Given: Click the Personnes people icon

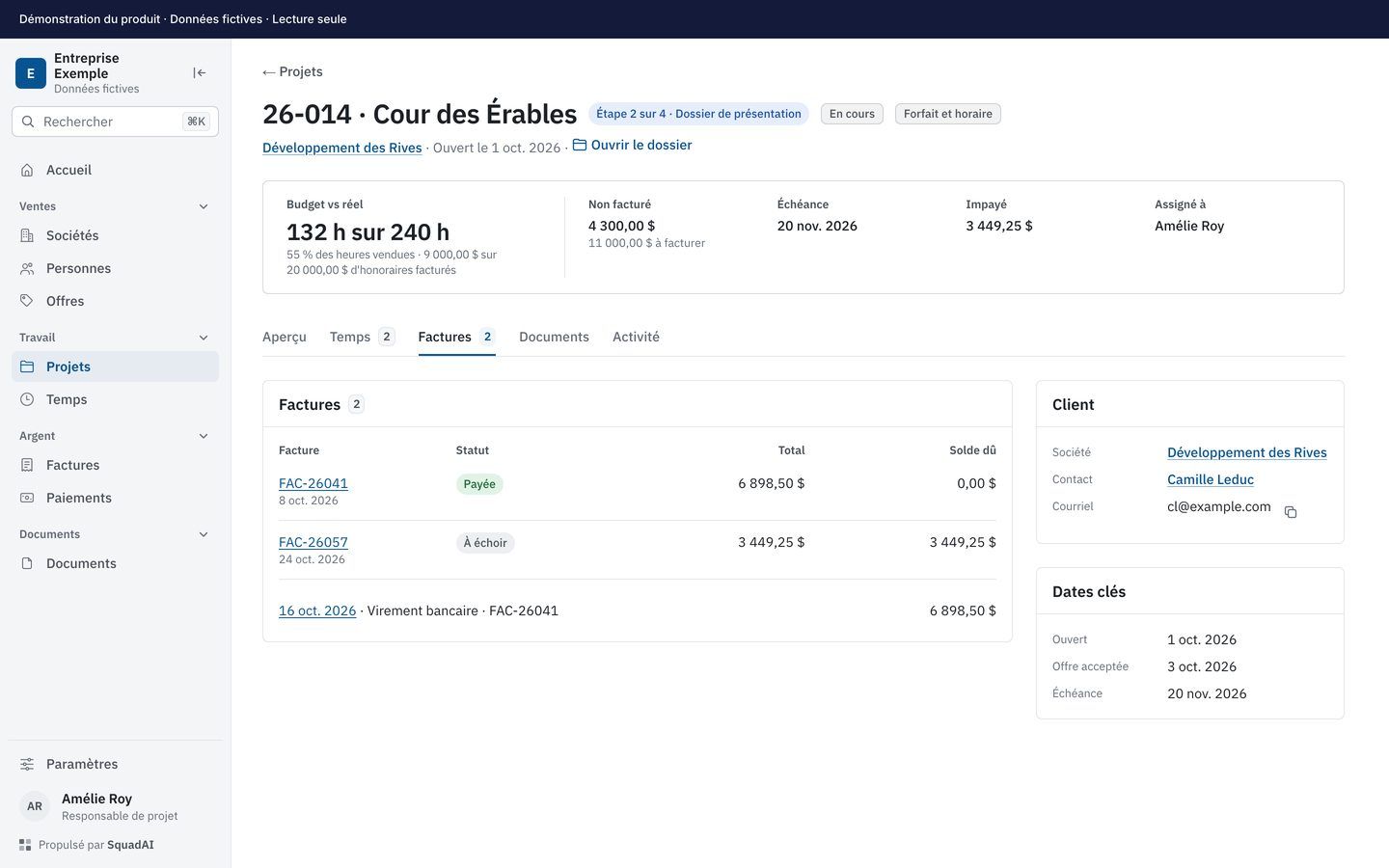Looking at the screenshot, I should pos(27,268).
